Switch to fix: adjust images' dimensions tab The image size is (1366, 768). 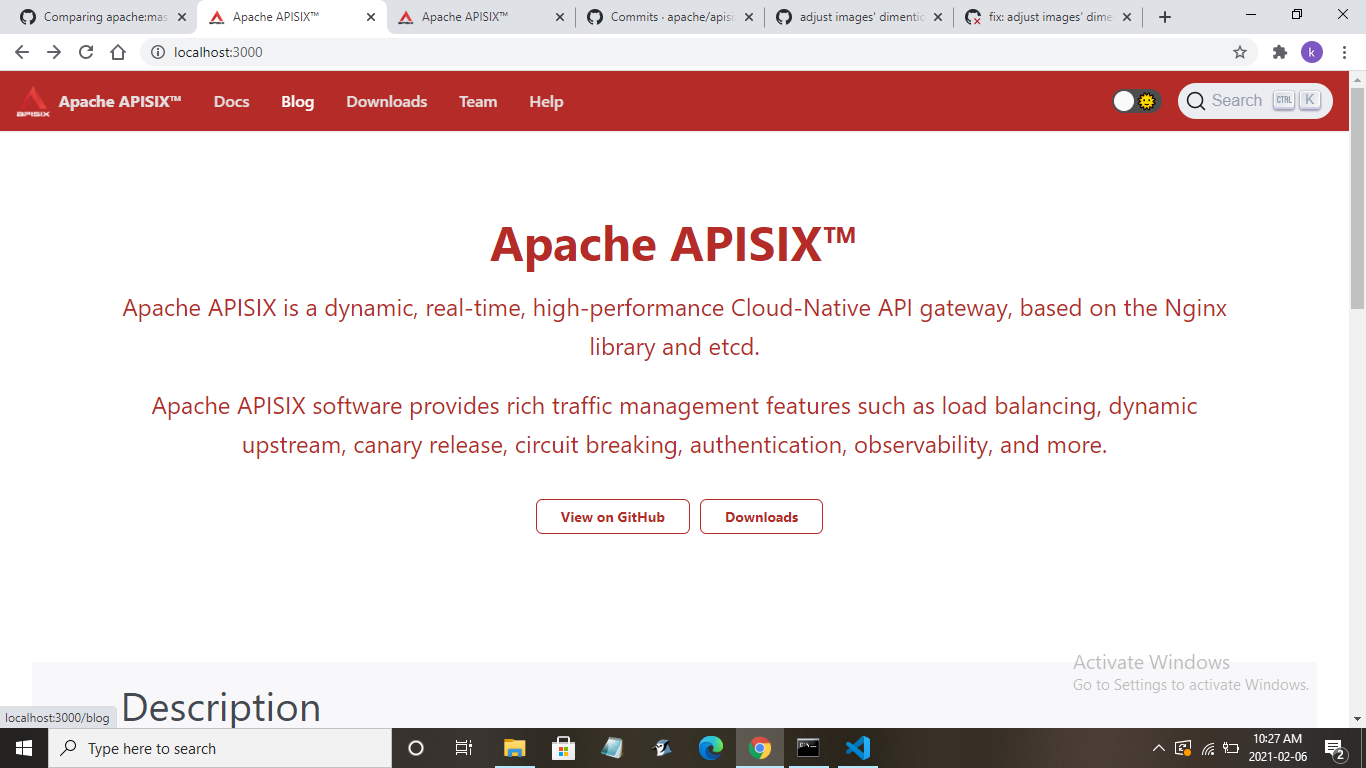coord(1047,17)
